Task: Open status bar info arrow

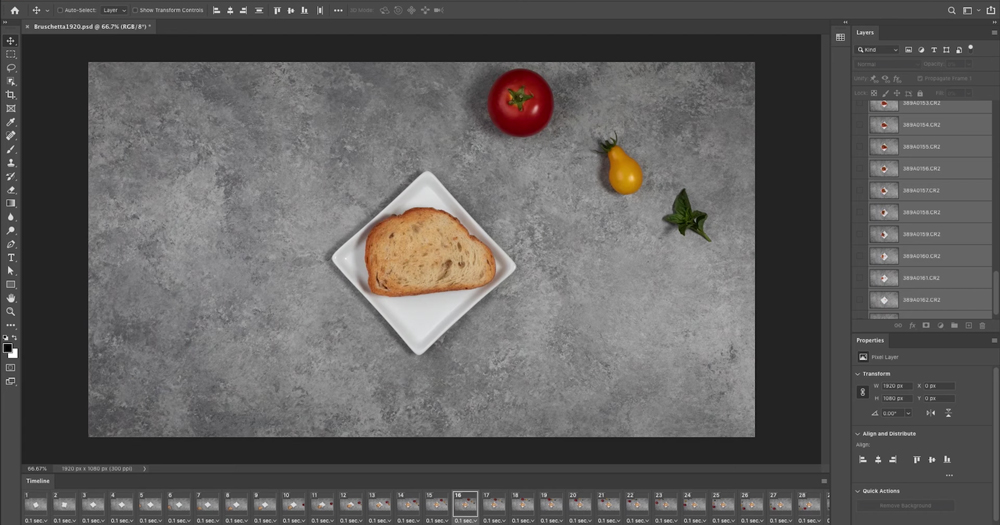Action: coord(145,469)
